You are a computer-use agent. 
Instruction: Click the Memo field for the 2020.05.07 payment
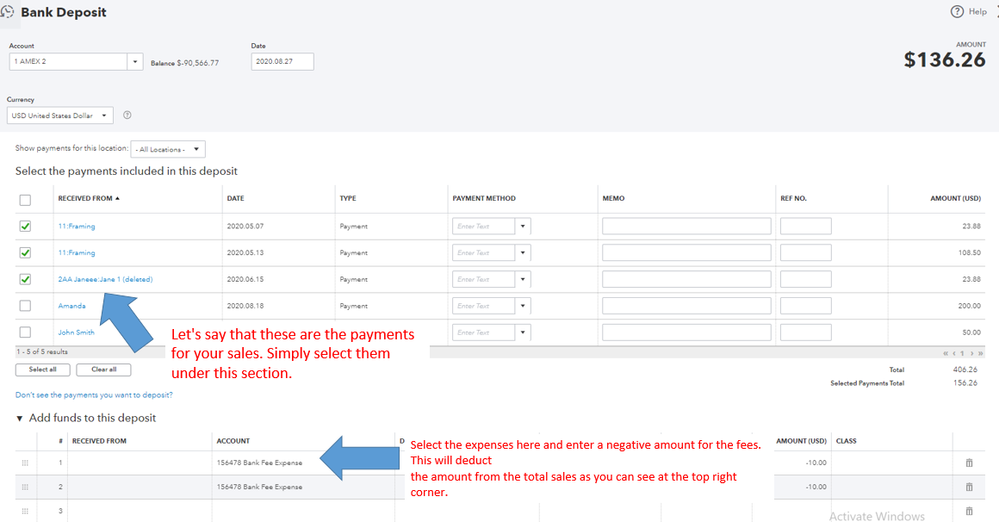686,226
